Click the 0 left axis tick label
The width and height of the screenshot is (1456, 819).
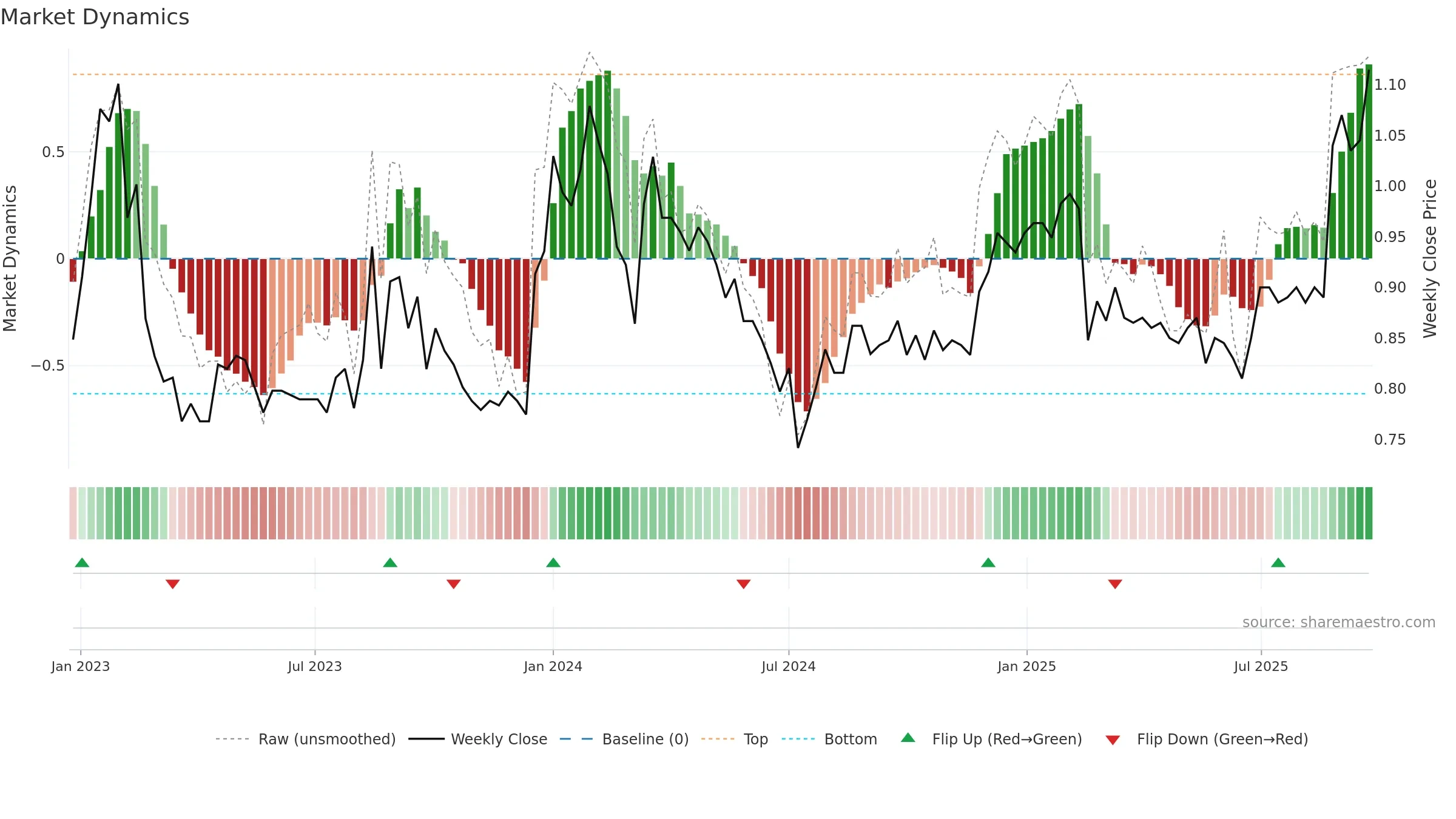60,259
